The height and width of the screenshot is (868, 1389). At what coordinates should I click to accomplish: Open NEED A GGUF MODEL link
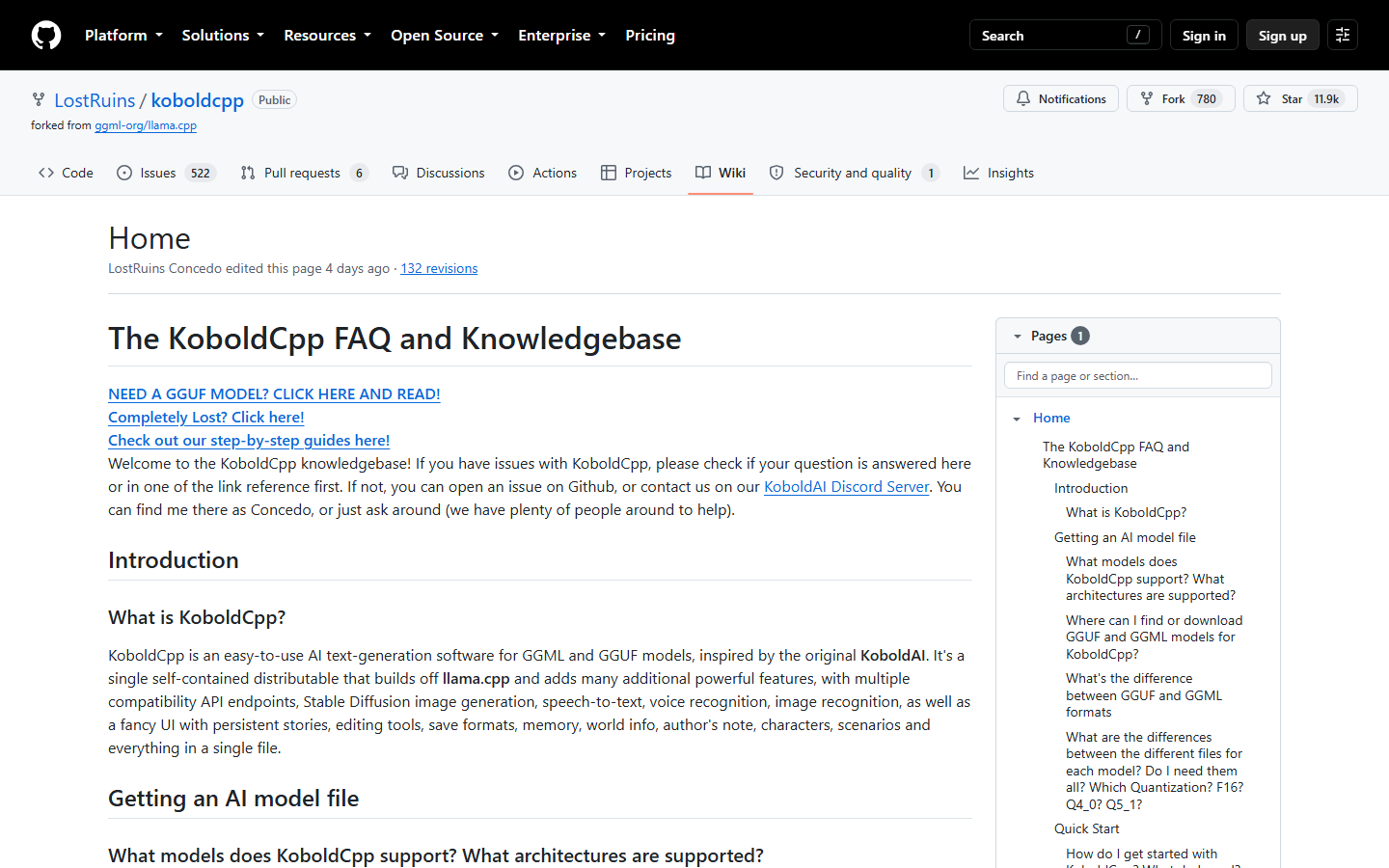pos(274,393)
